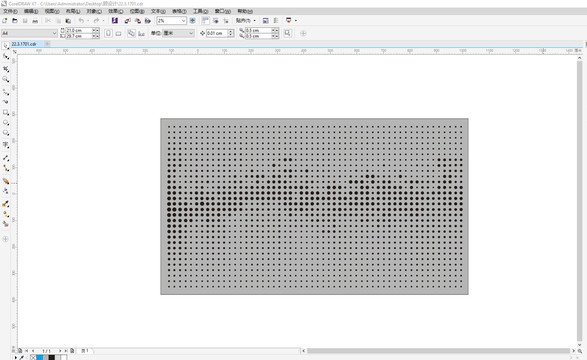
Task: Click the Undo arrow icon
Action: 81,21
